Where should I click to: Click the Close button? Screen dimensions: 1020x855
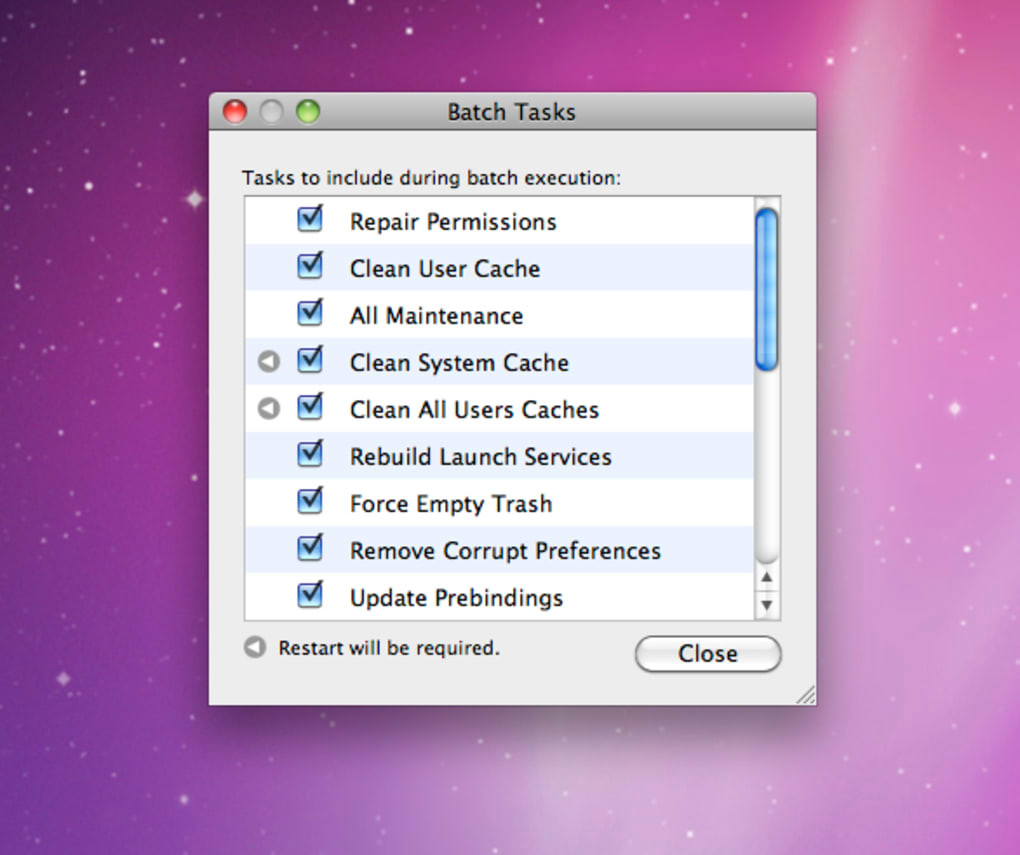[708, 653]
